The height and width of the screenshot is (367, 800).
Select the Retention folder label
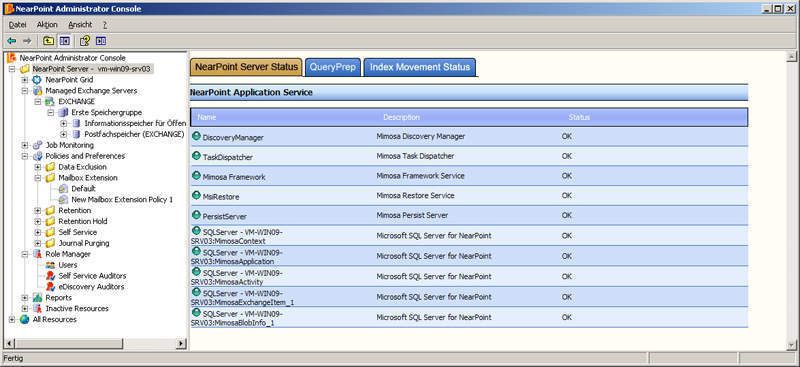tap(74, 210)
